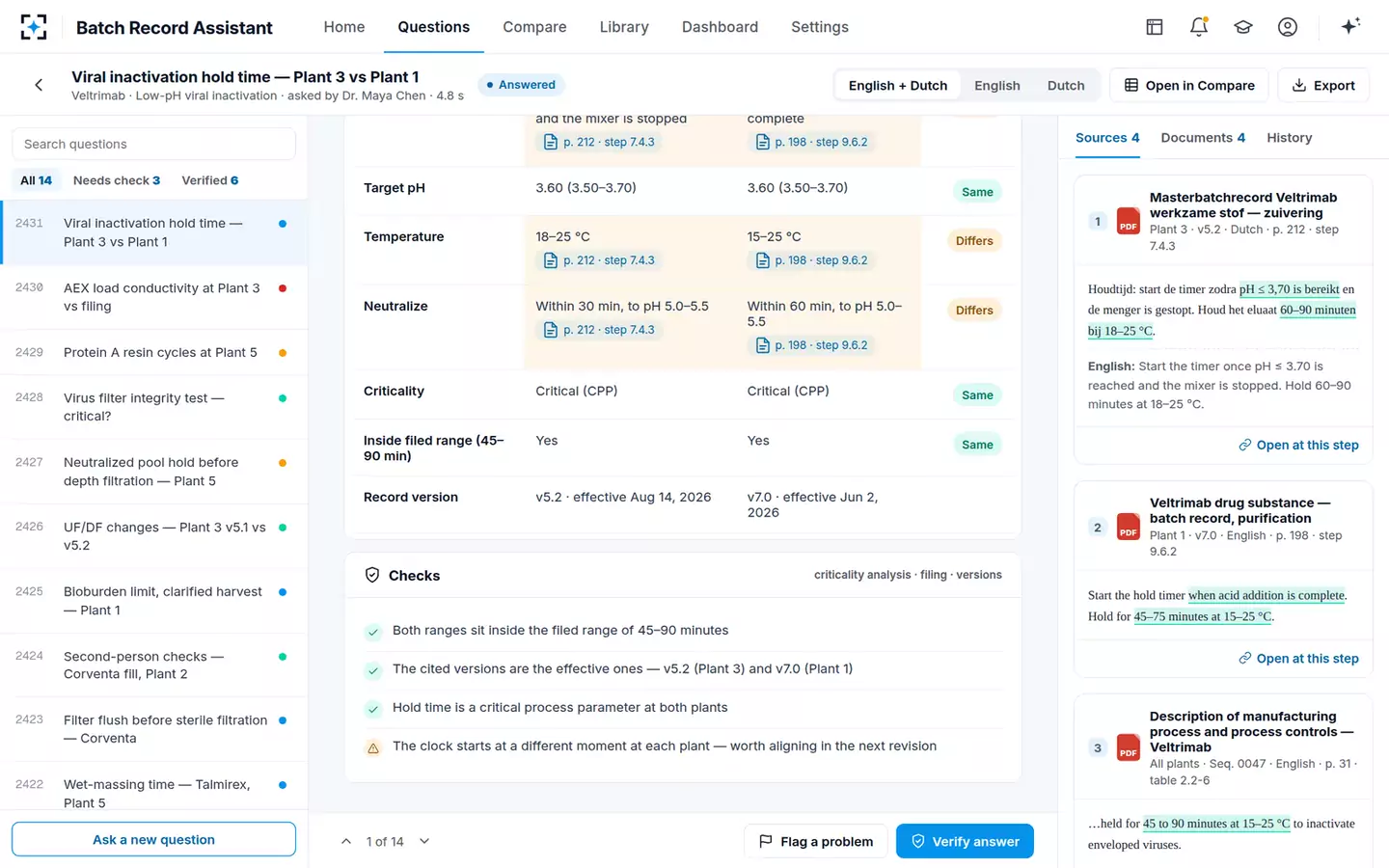This screenshot has width=1389, height=868.
Task: Open source 2 at this step
Action: [1298, 658]
